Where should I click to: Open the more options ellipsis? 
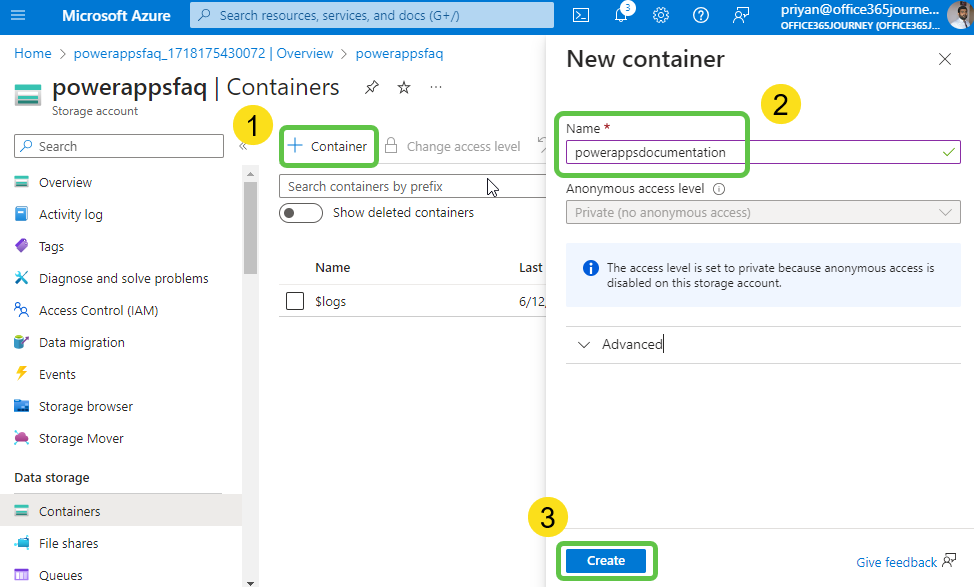click(435, 88)
